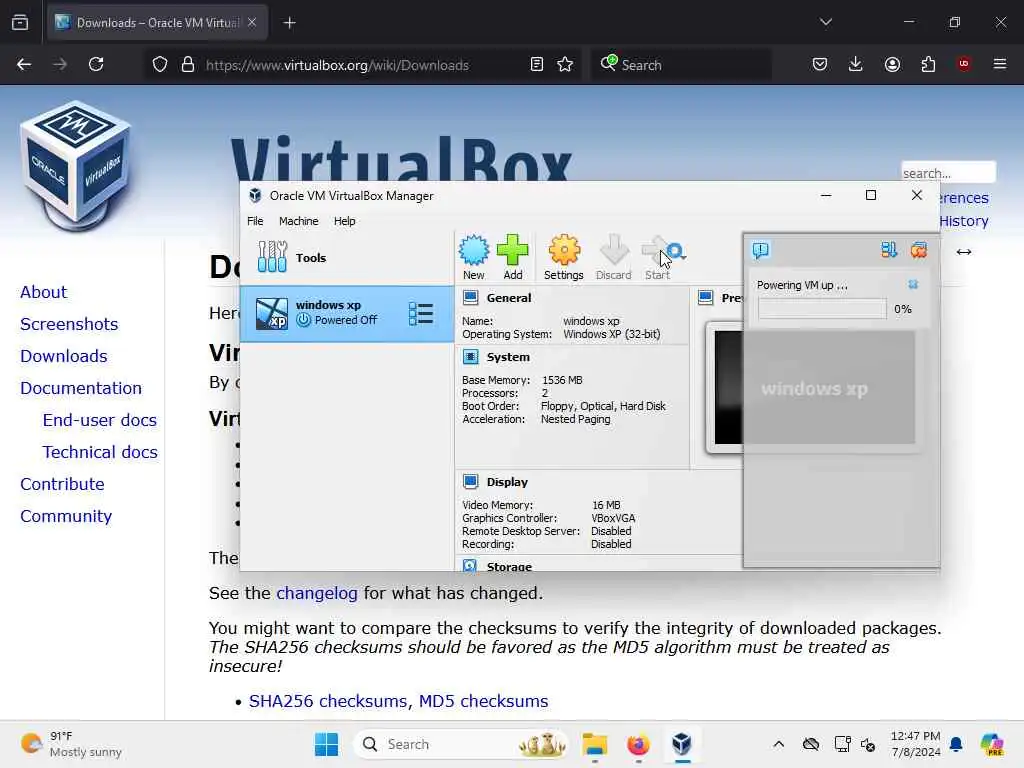Click the System section chip icon
This screenshot has height=768, width=1024.
click(470, 357)
